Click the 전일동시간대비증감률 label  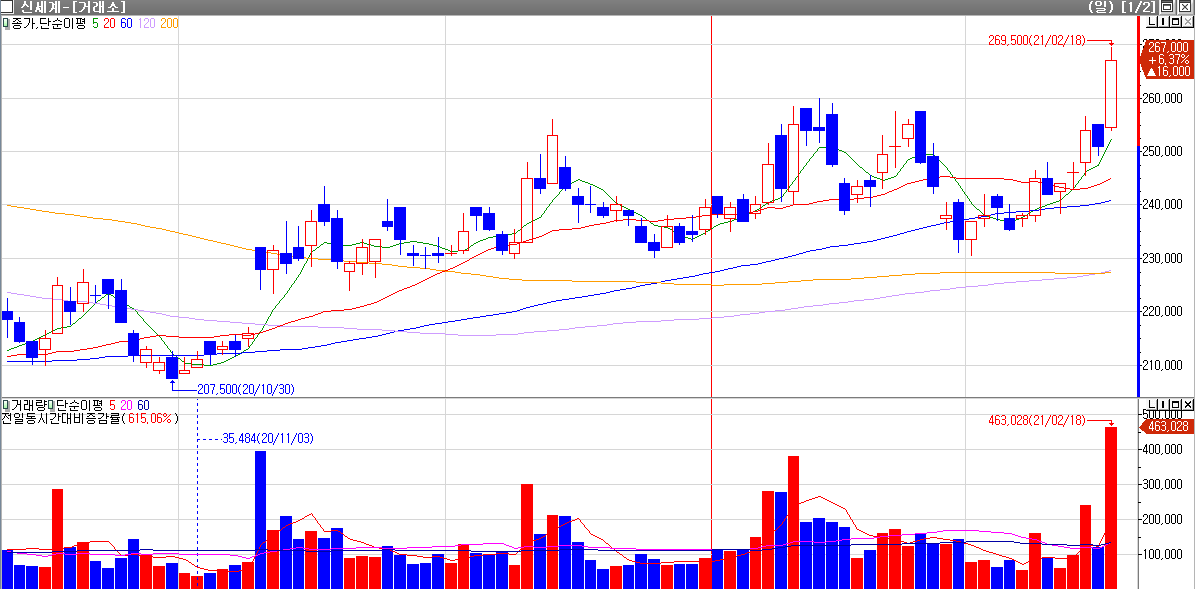(x=60, y=418)
